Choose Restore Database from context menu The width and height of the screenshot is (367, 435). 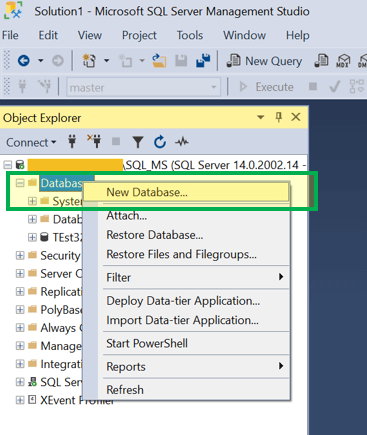[154, 235]
